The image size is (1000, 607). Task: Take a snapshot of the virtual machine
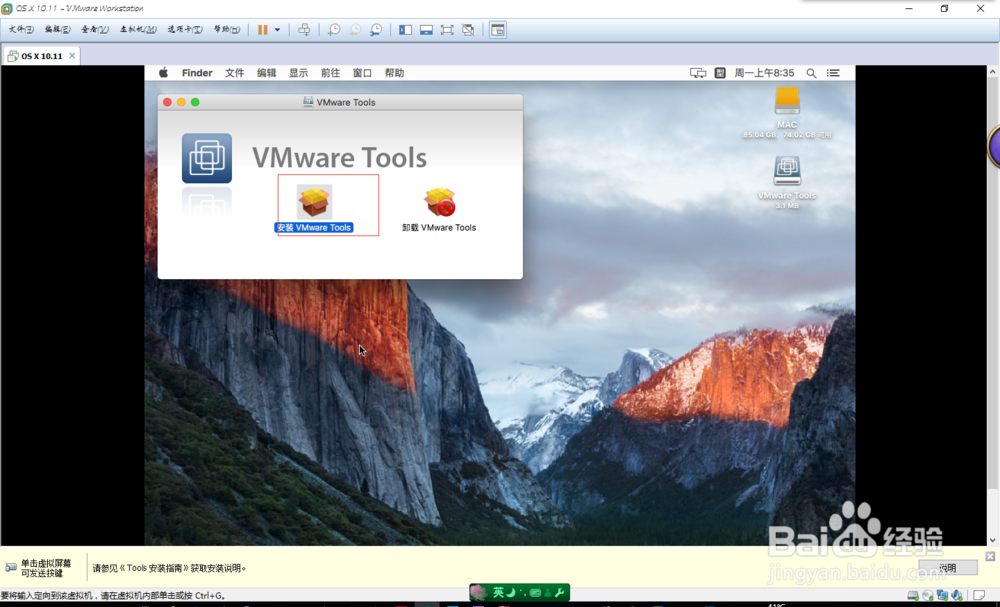click(334, 29)
